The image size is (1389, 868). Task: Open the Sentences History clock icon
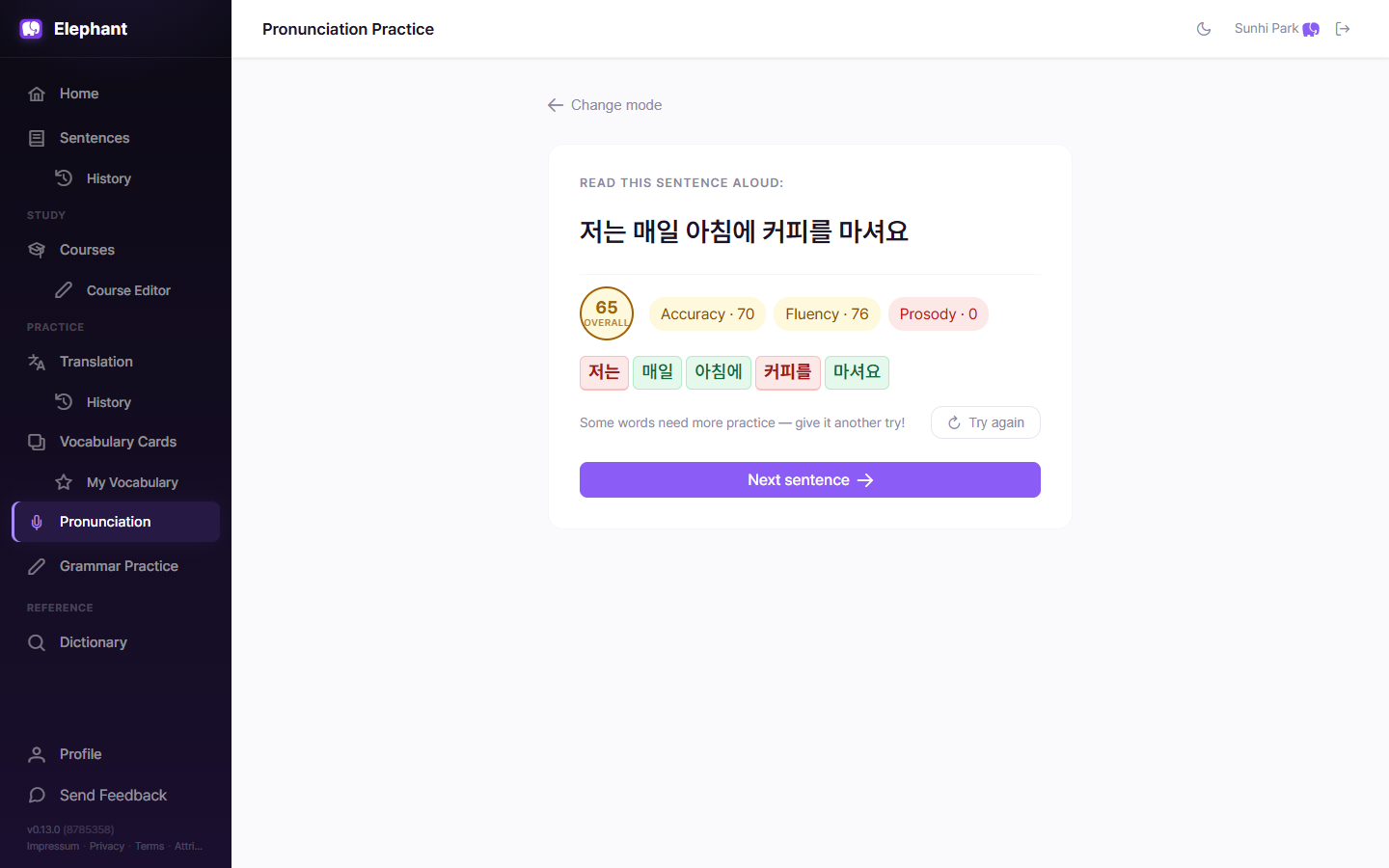[x=64, y=178]
